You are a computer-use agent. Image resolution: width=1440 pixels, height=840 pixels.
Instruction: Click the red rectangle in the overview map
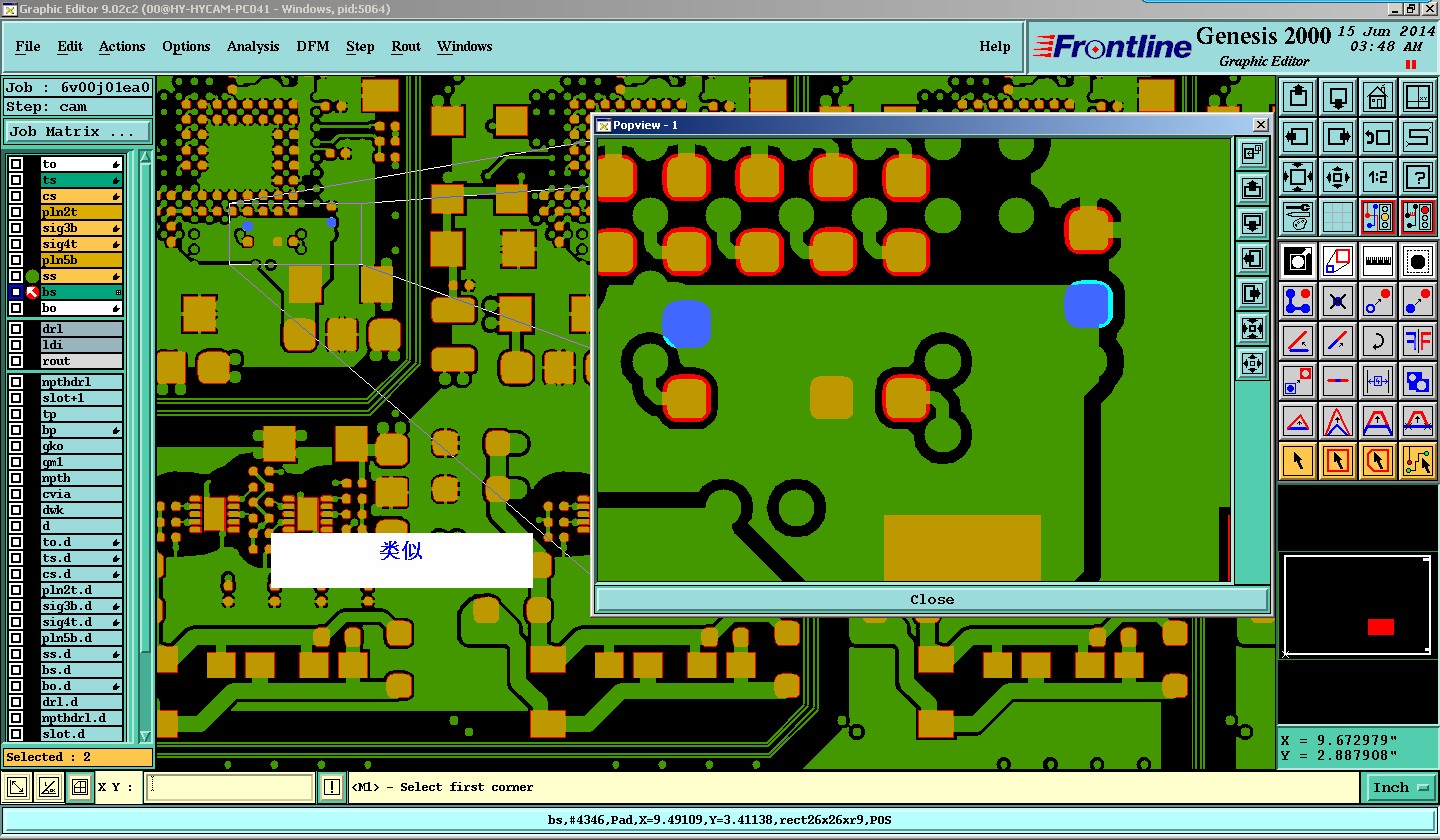(x=1381, y=627)
